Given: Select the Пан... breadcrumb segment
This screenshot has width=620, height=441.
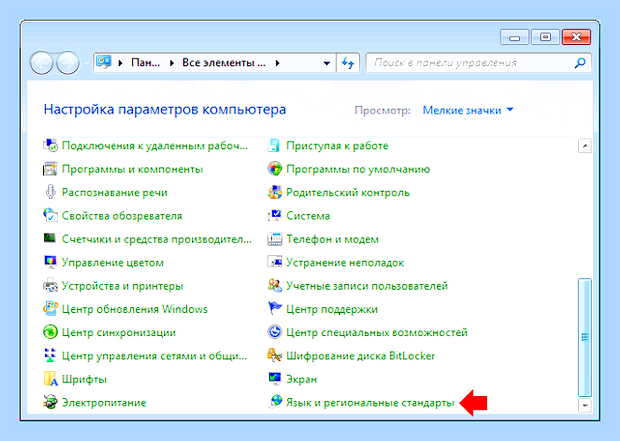Looking at the screenshot, I should [x=146, y=63].
